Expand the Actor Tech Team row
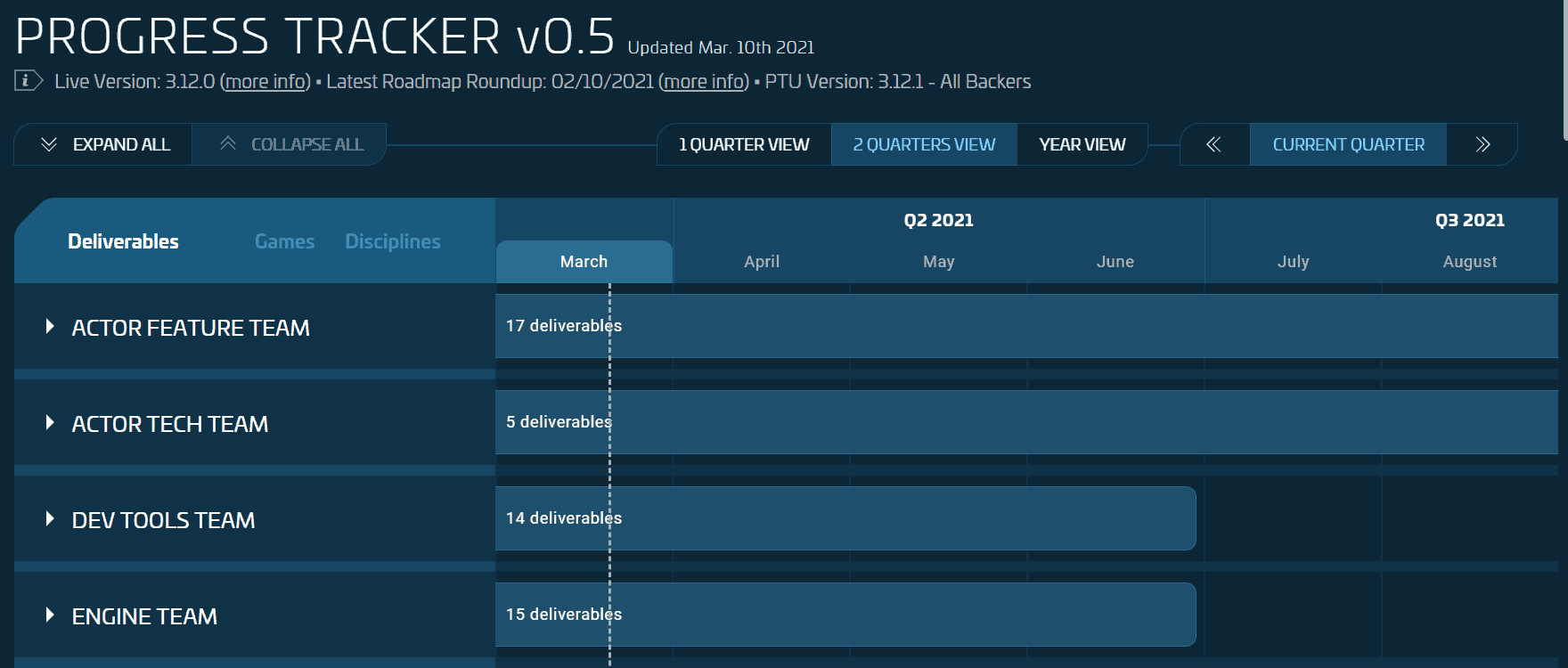Viewport: 1568px width, 668px height. point(50,423)
